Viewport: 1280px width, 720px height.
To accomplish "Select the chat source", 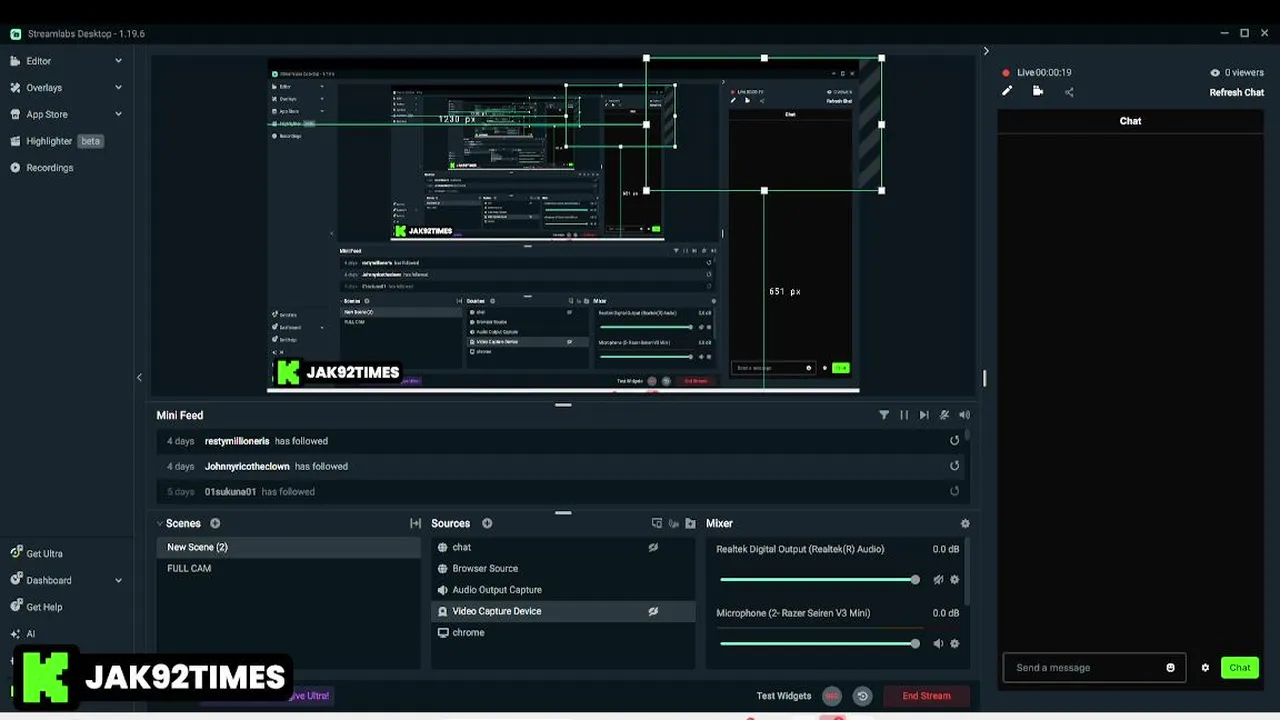I will [x=563, y=547].
